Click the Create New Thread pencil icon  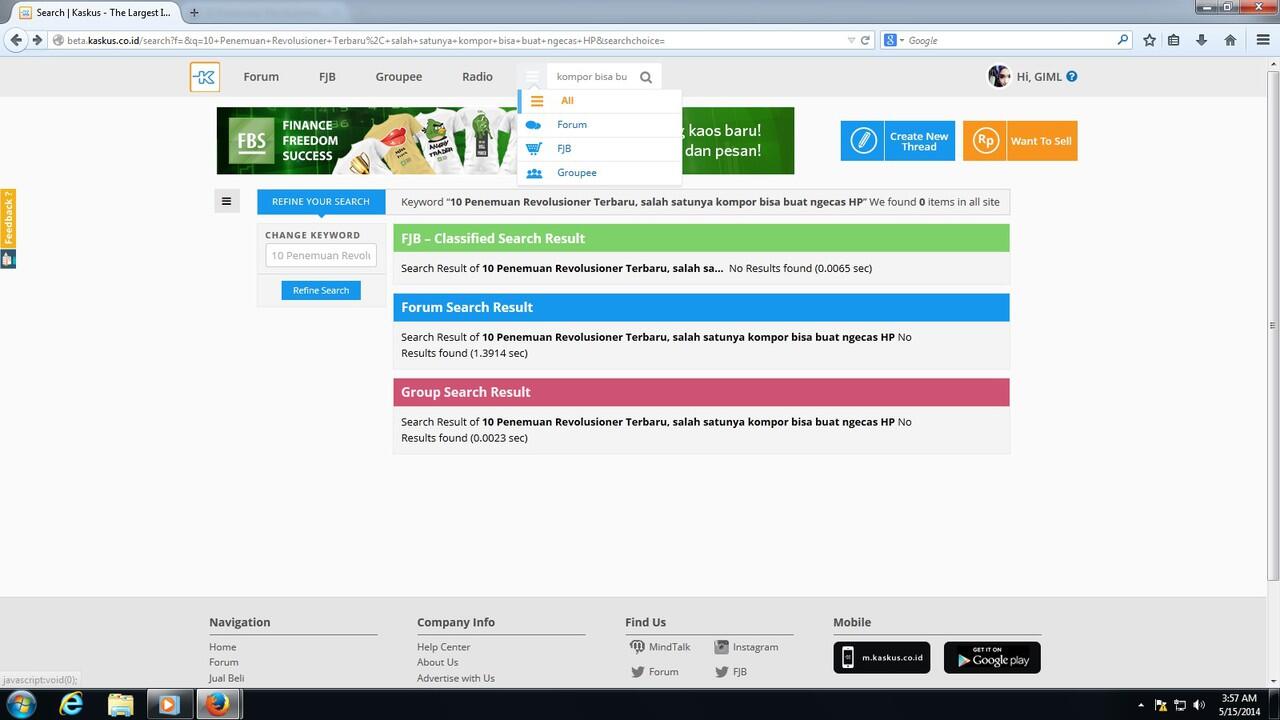(863, 141)
